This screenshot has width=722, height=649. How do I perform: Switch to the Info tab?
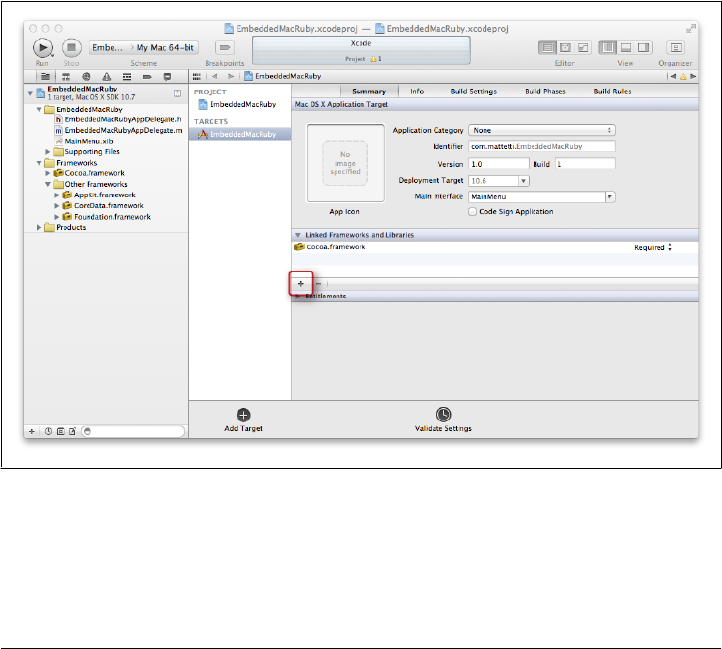(417, 91)
